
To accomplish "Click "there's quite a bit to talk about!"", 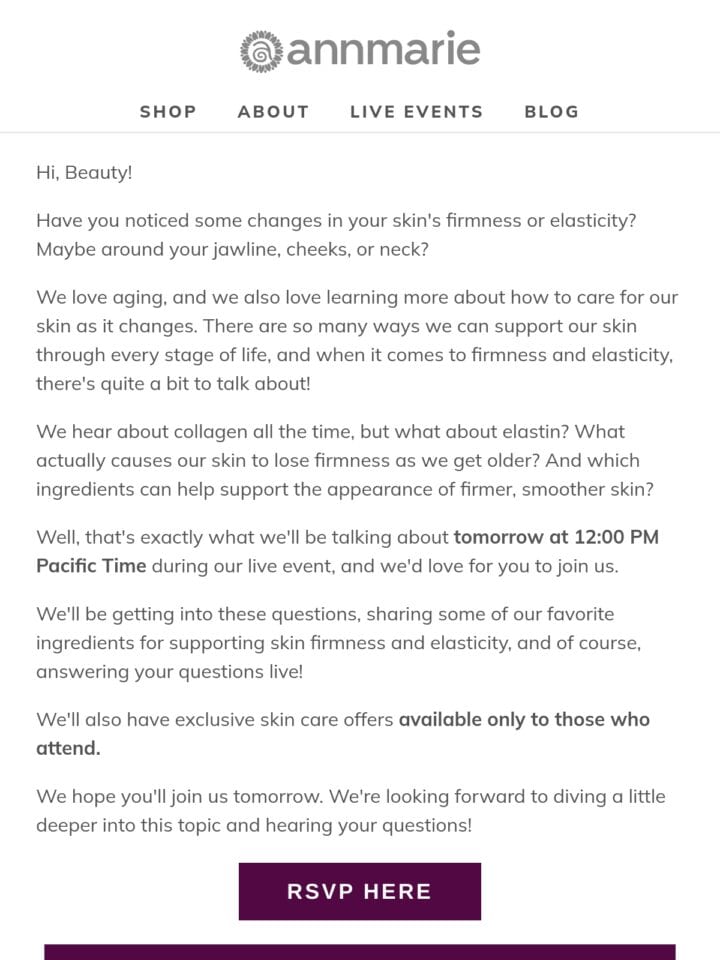I will [x=173, y=384].
